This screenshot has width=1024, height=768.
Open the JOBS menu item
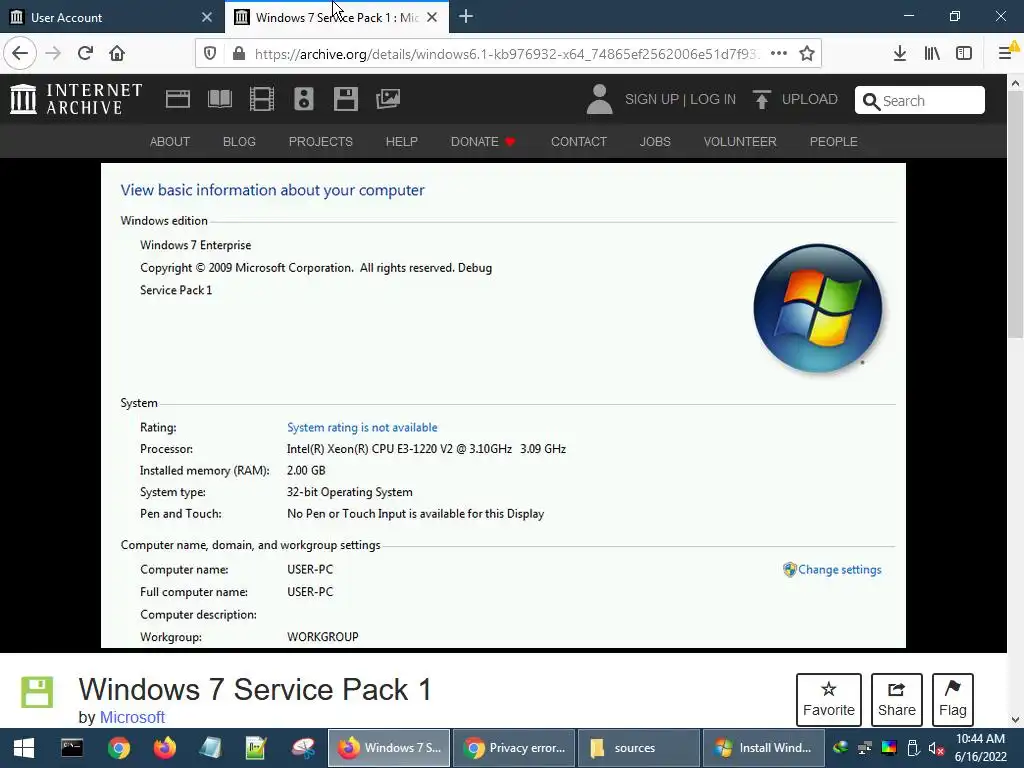click(655, 142)
